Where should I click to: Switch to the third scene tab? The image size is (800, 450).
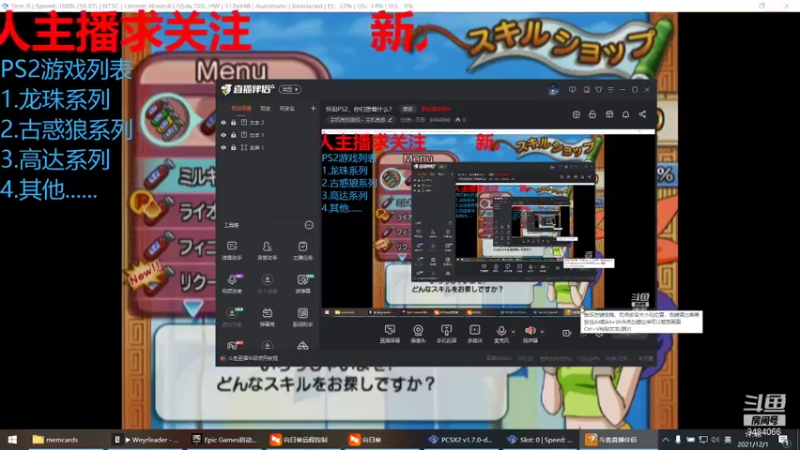click(287, 109)
